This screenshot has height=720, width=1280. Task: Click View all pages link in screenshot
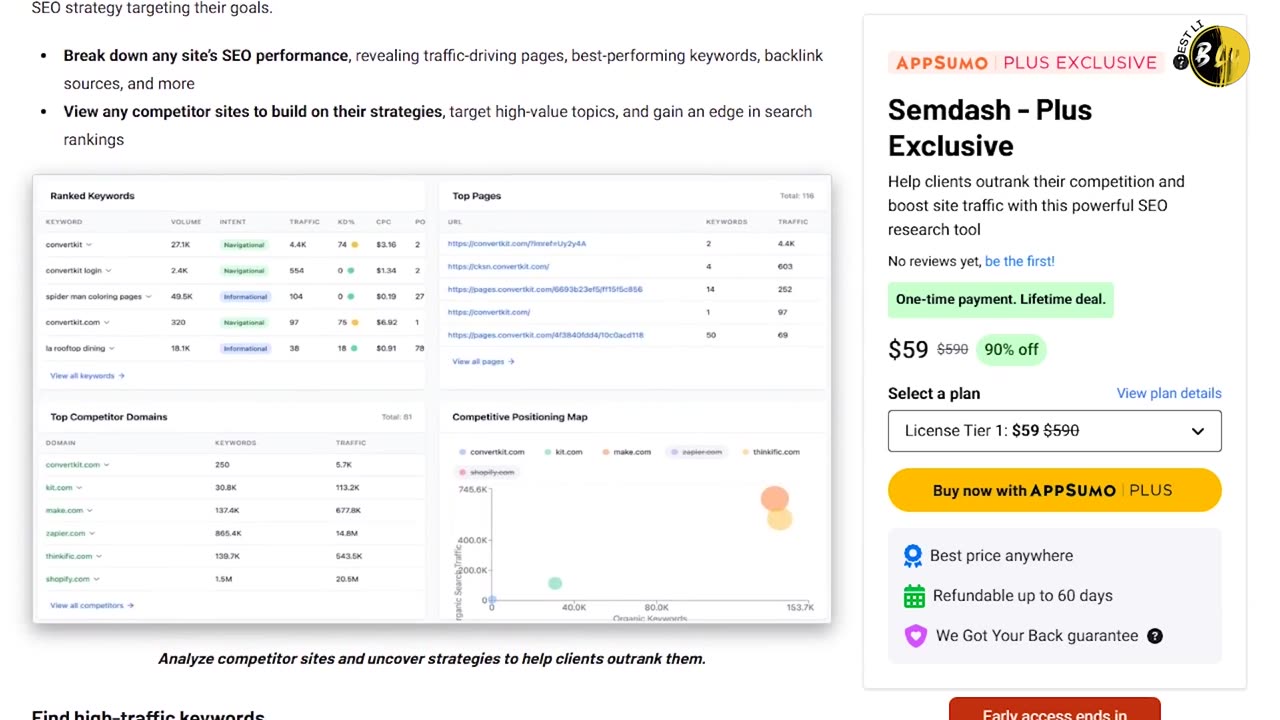click(483, 362)
